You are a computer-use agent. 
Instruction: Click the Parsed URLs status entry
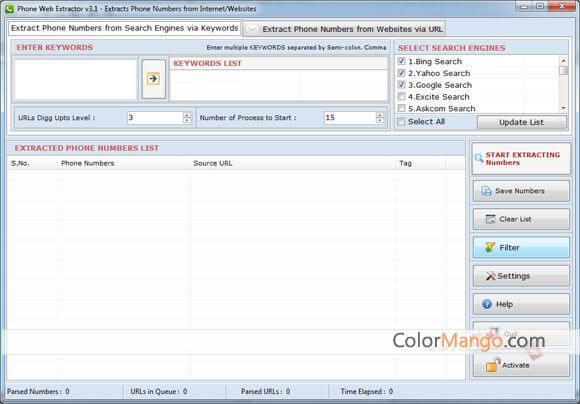(x=265, y=391)
